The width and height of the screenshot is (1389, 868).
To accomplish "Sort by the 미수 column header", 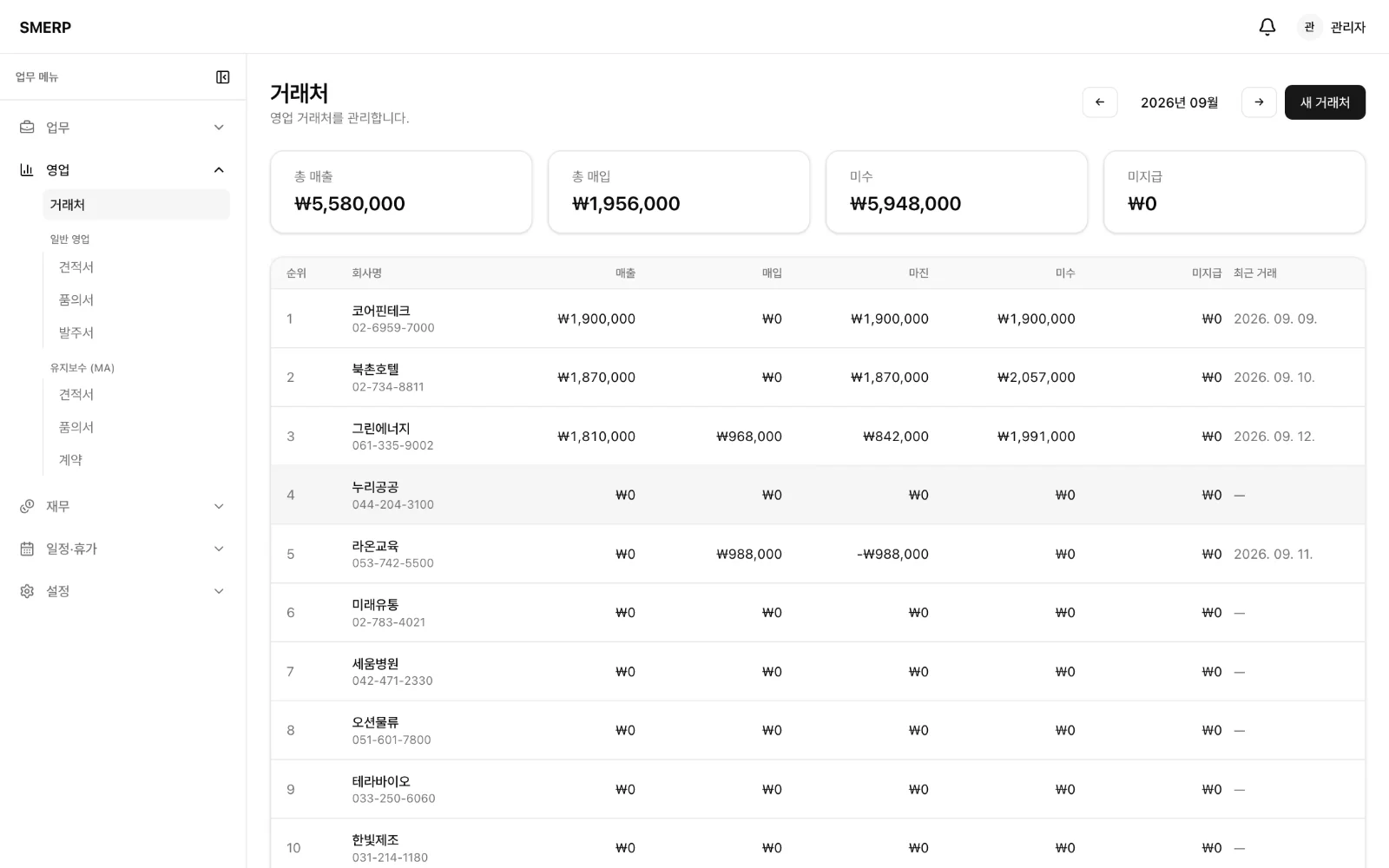I will point(1065,273).
